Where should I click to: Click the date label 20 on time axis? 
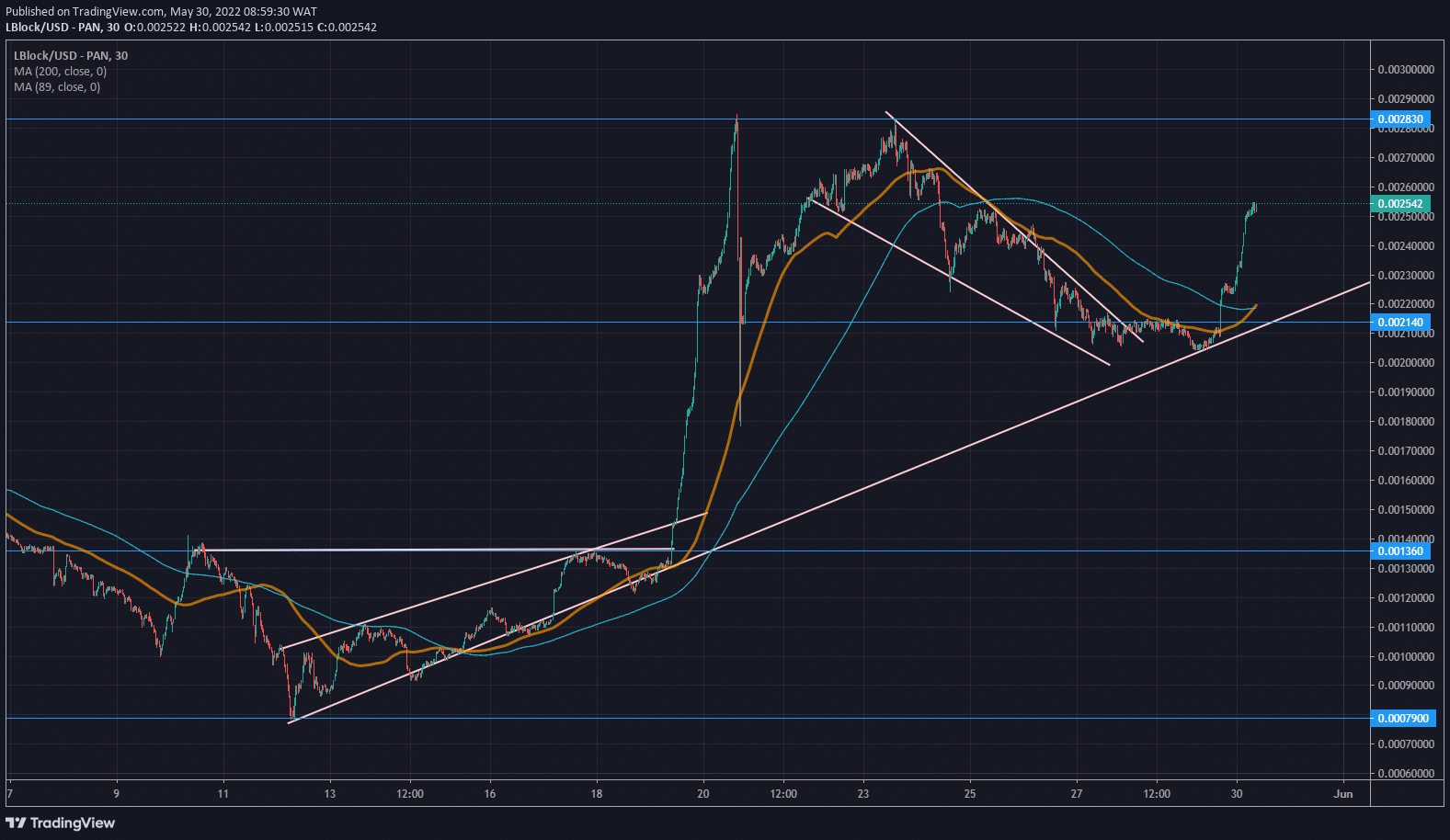(x=703, y=794)
